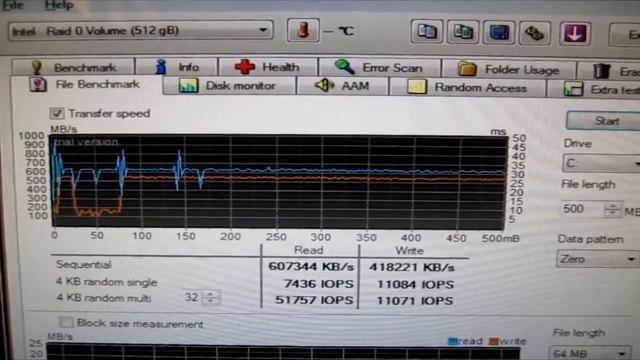Click the sequential read value 607344 KB/s
The image size is (640, 360).
click(x=311, y=267)
